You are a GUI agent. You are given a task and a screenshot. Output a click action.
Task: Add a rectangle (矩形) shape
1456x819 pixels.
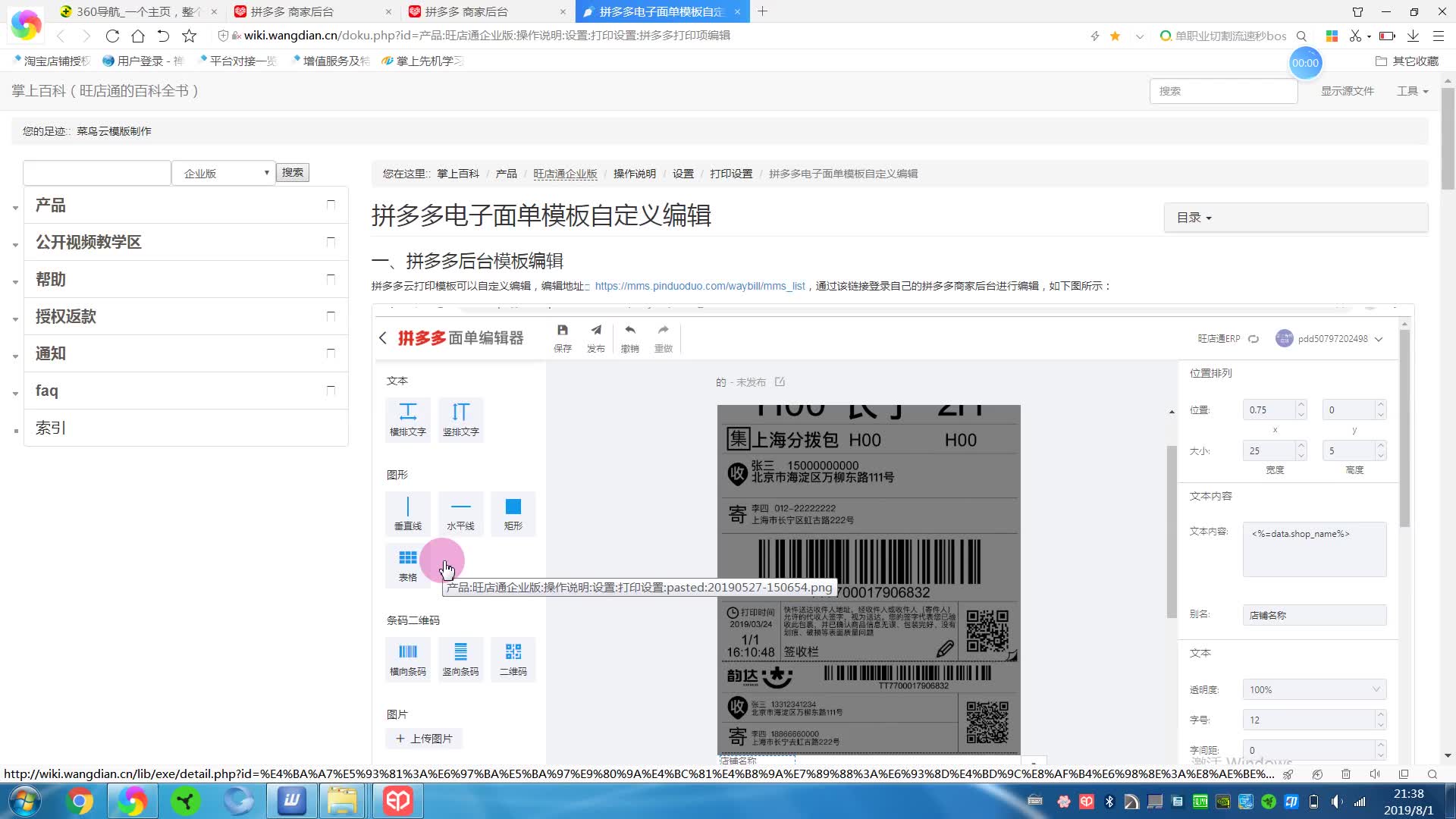(513, 513)
